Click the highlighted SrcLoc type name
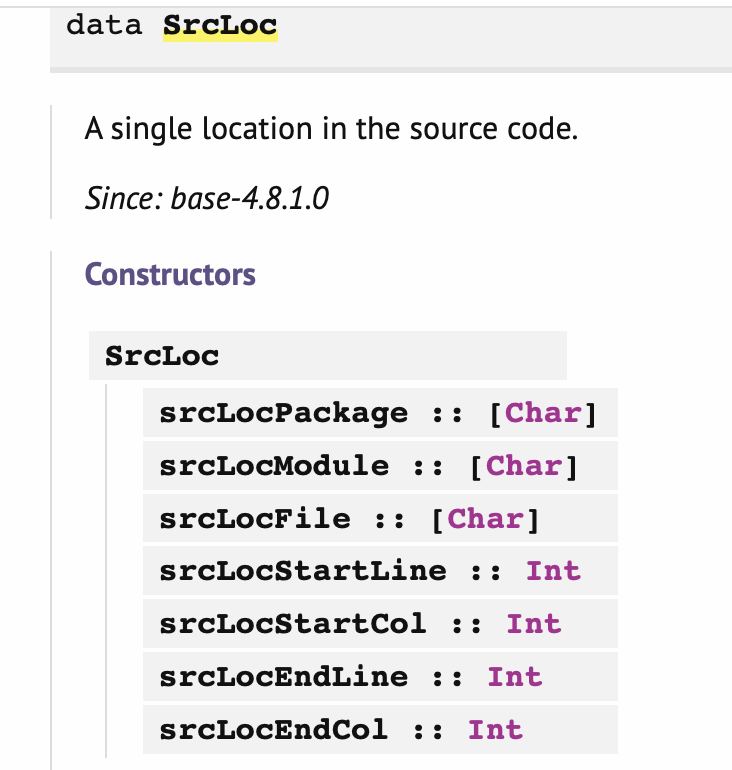Image resolution: width=732 pixels, height=770 pixels. point(220,26)
